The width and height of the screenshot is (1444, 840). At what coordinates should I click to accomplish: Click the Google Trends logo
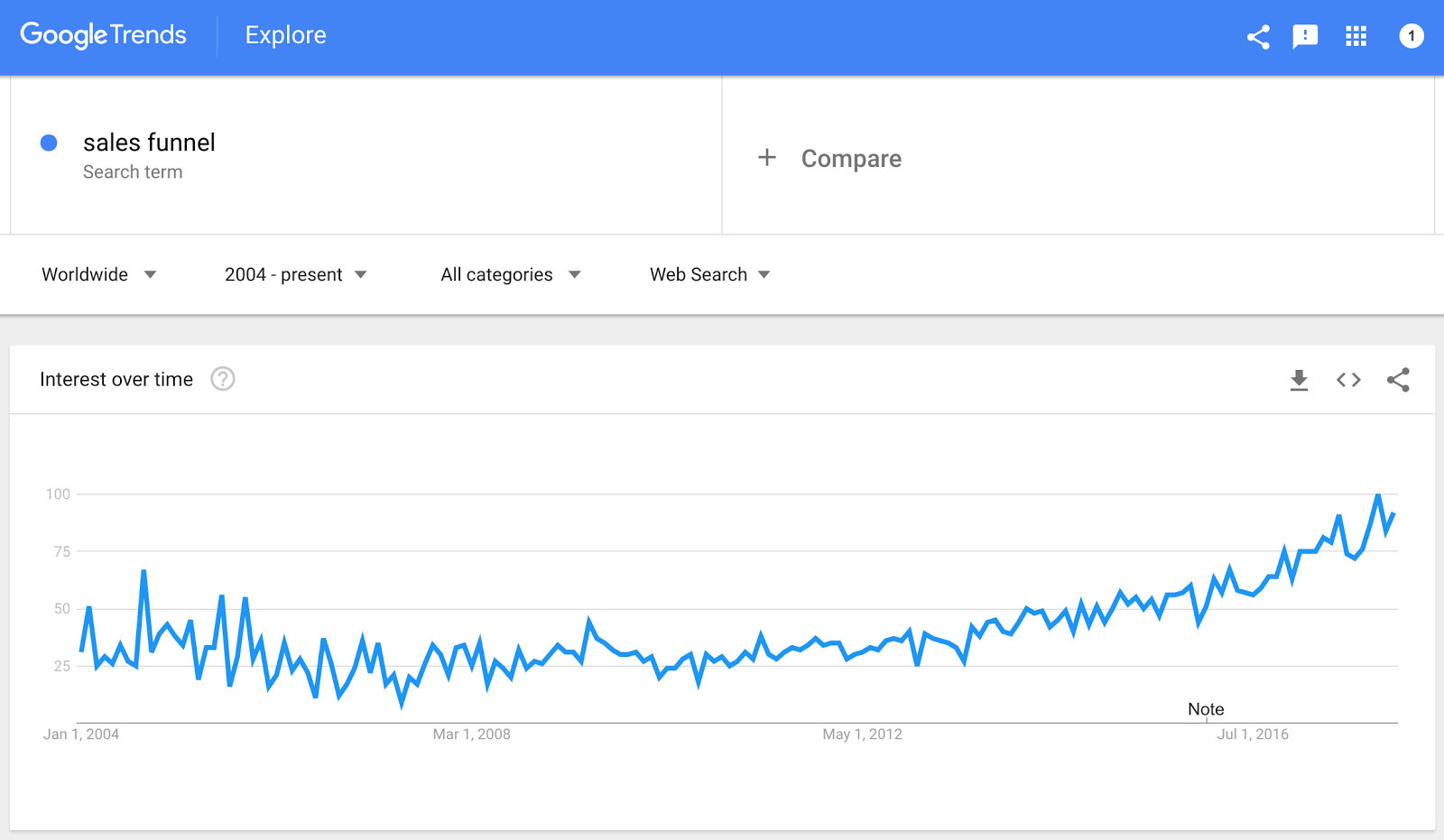pyautogui.click(x=103, y=35)
